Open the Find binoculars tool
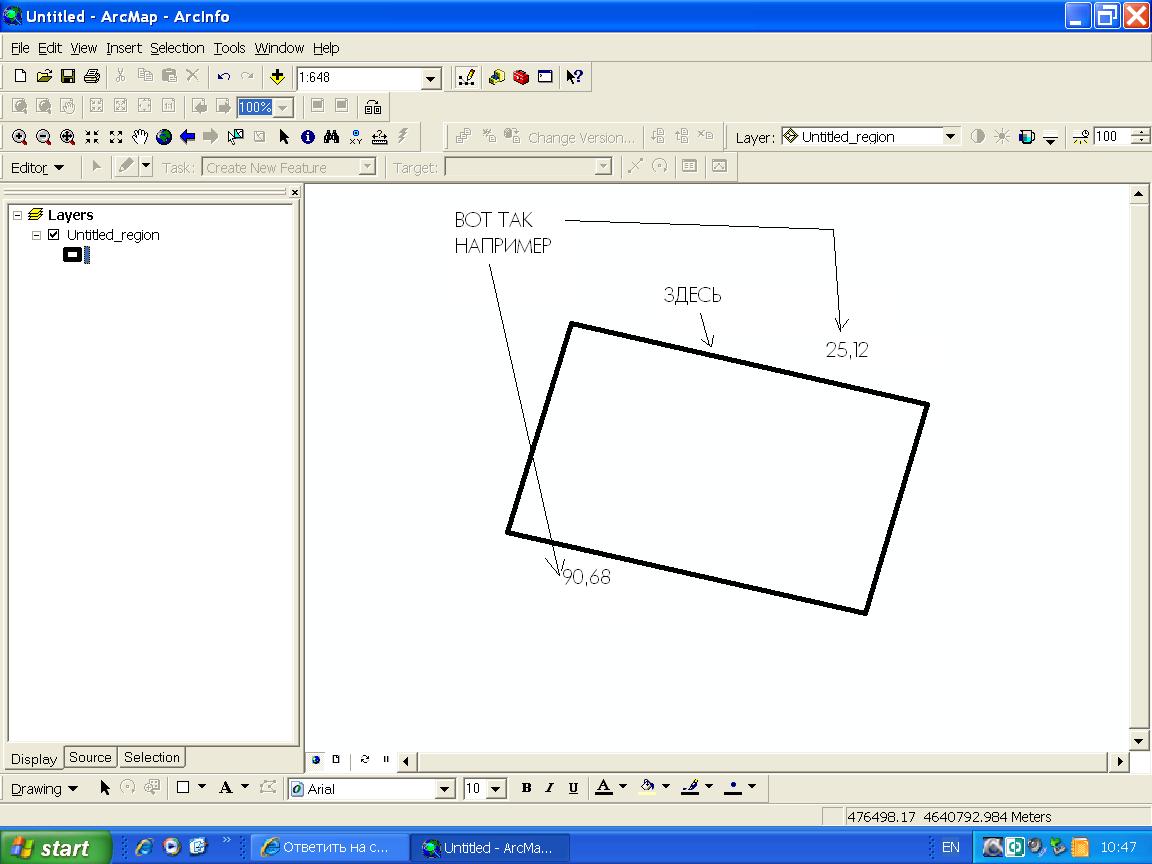Viewport: 1152px width, 864px height. click(331, 137)
